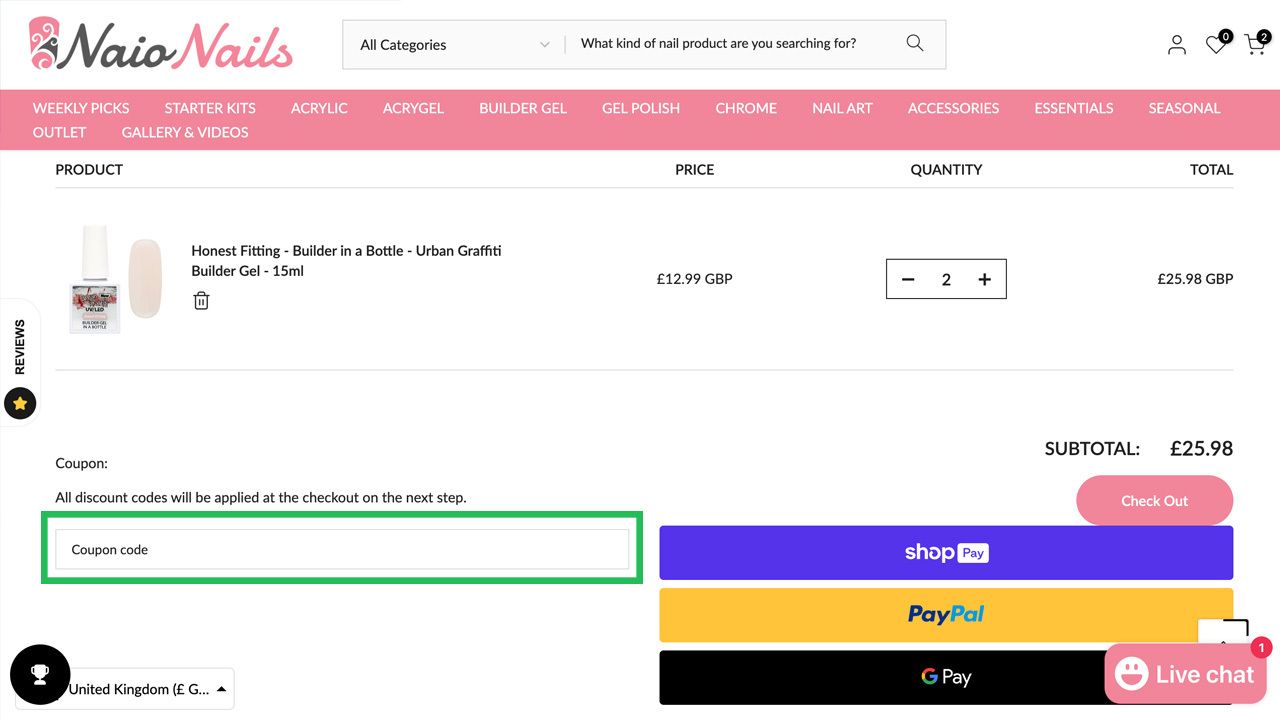Click the Coupon code input field
This screenshot has height=720, width=1280.
(342, 550)
